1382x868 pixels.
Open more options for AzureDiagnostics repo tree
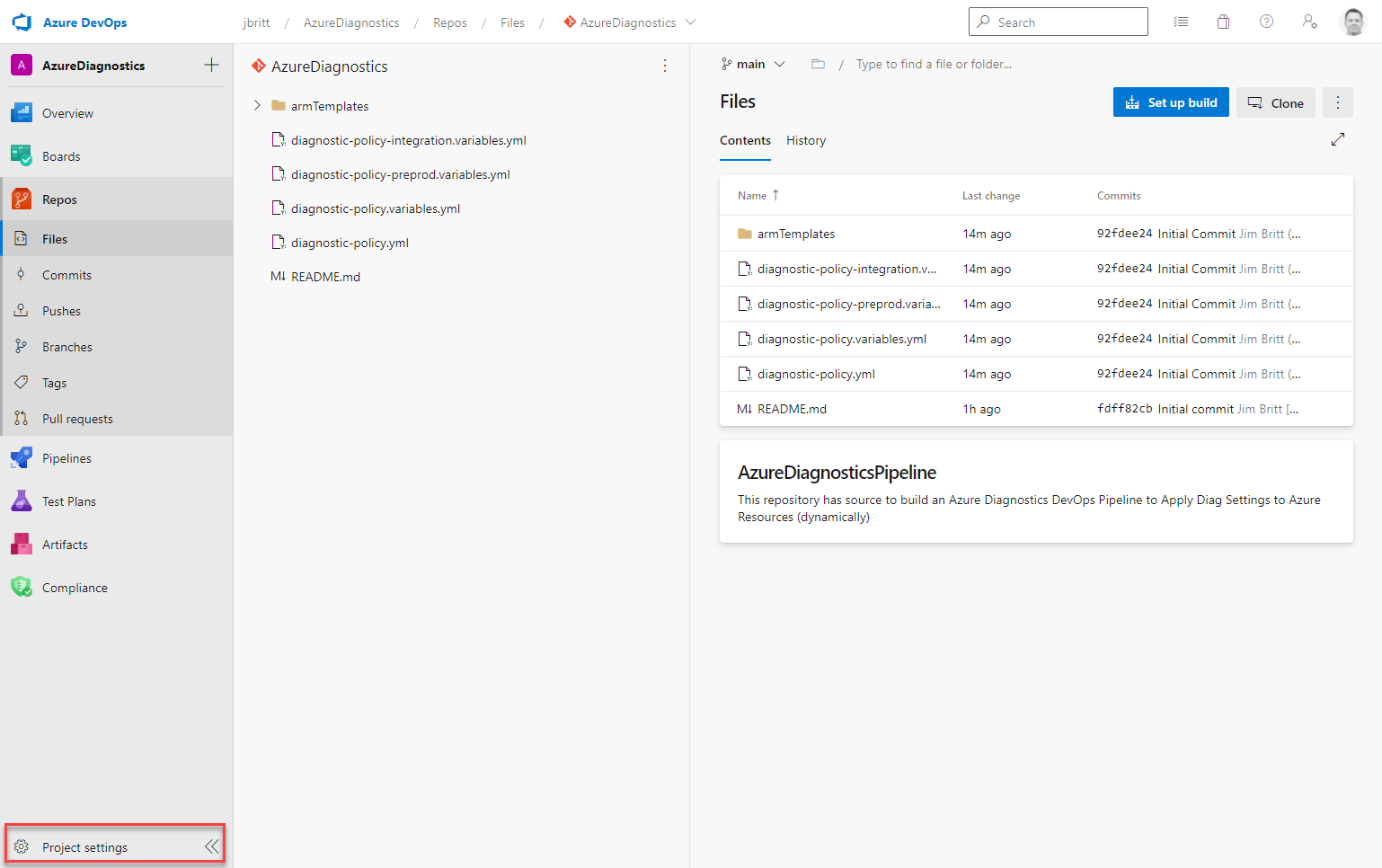click(x=665, y=66)
